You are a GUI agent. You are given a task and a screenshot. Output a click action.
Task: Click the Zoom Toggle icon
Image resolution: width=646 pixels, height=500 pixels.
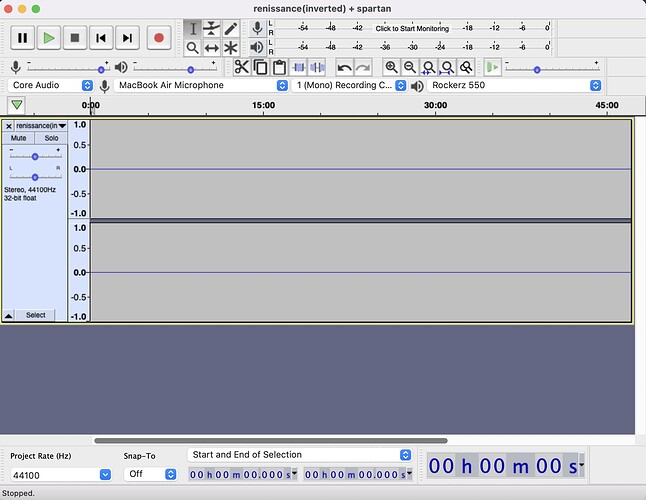[466, 67]
